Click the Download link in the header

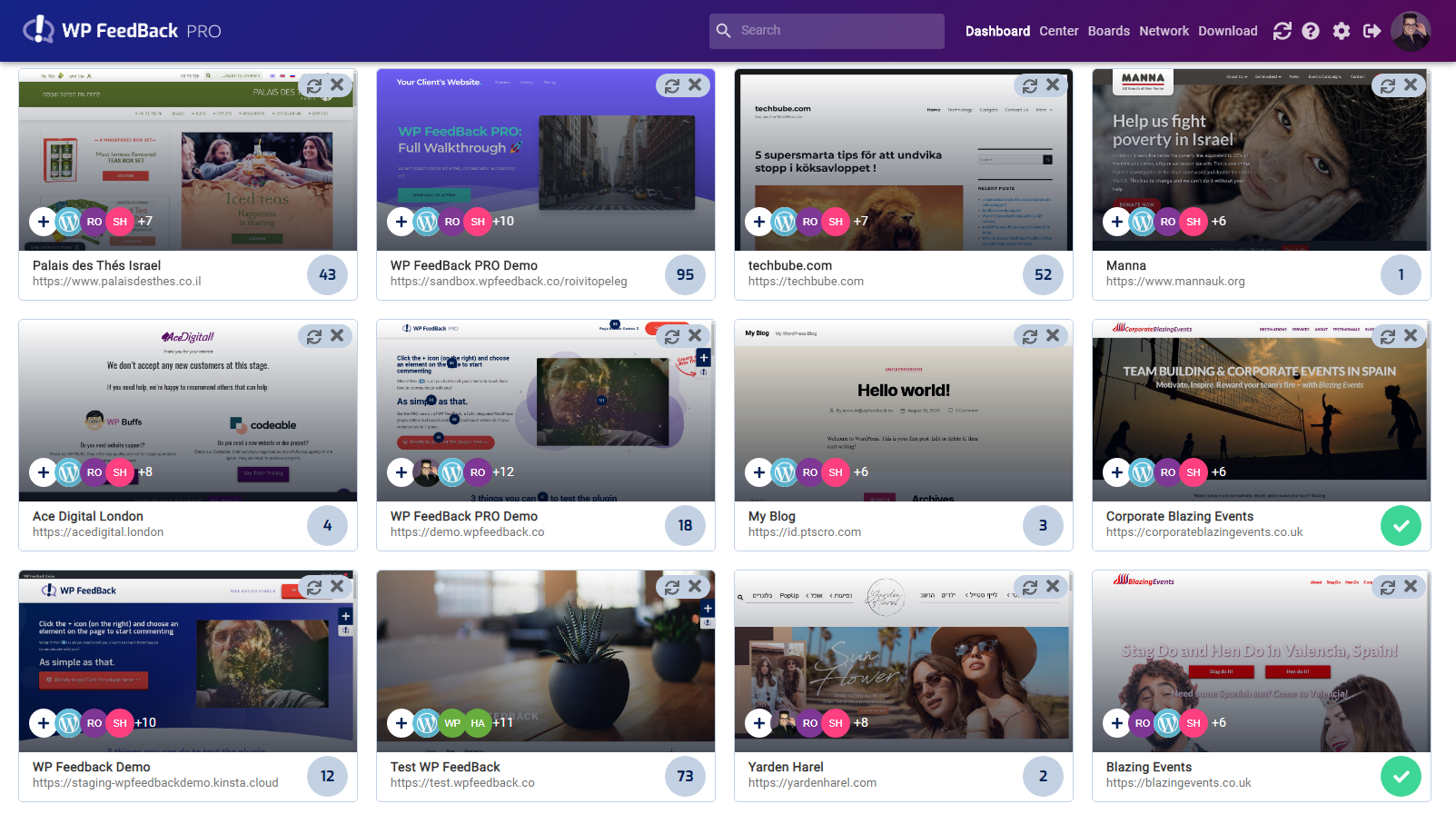click(x=1227, y=31)
